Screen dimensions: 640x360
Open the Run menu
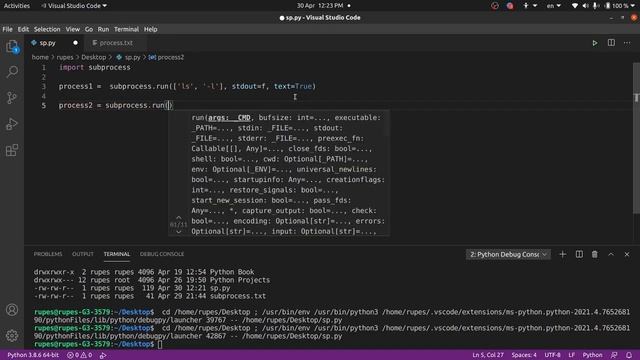(103, 29)
